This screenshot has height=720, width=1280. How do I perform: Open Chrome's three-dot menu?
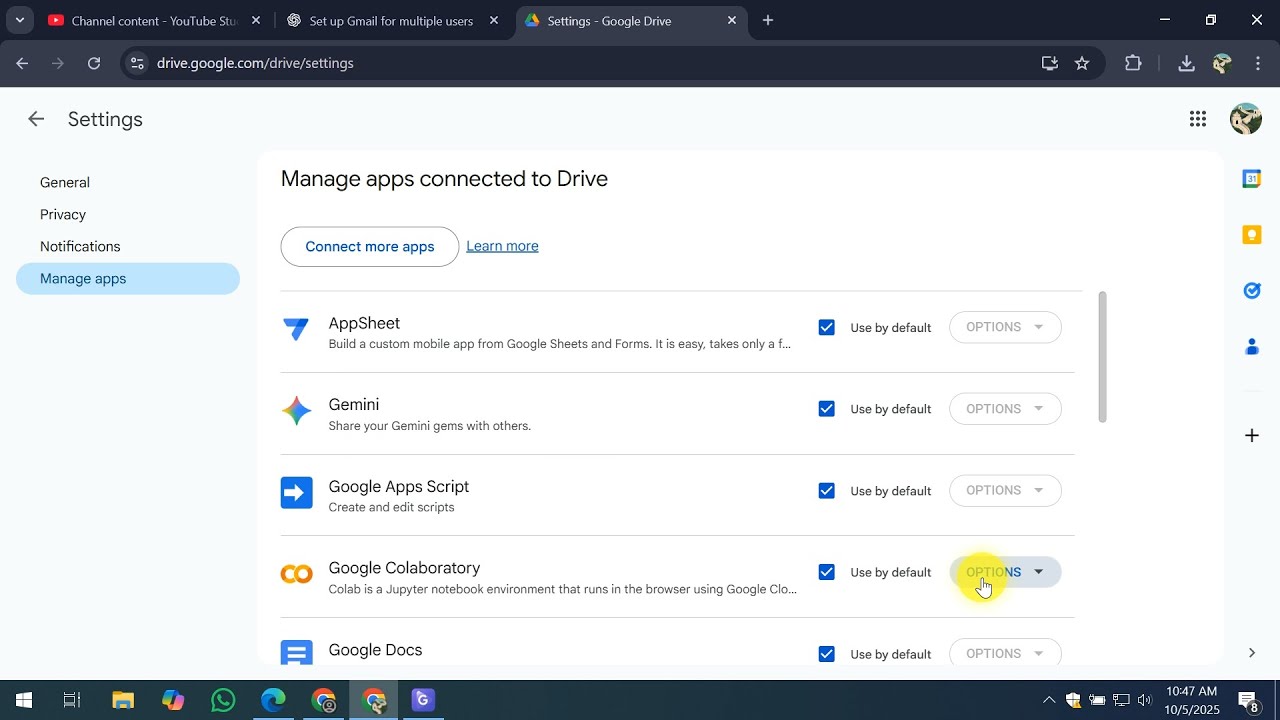click(x=1258, y=63)
